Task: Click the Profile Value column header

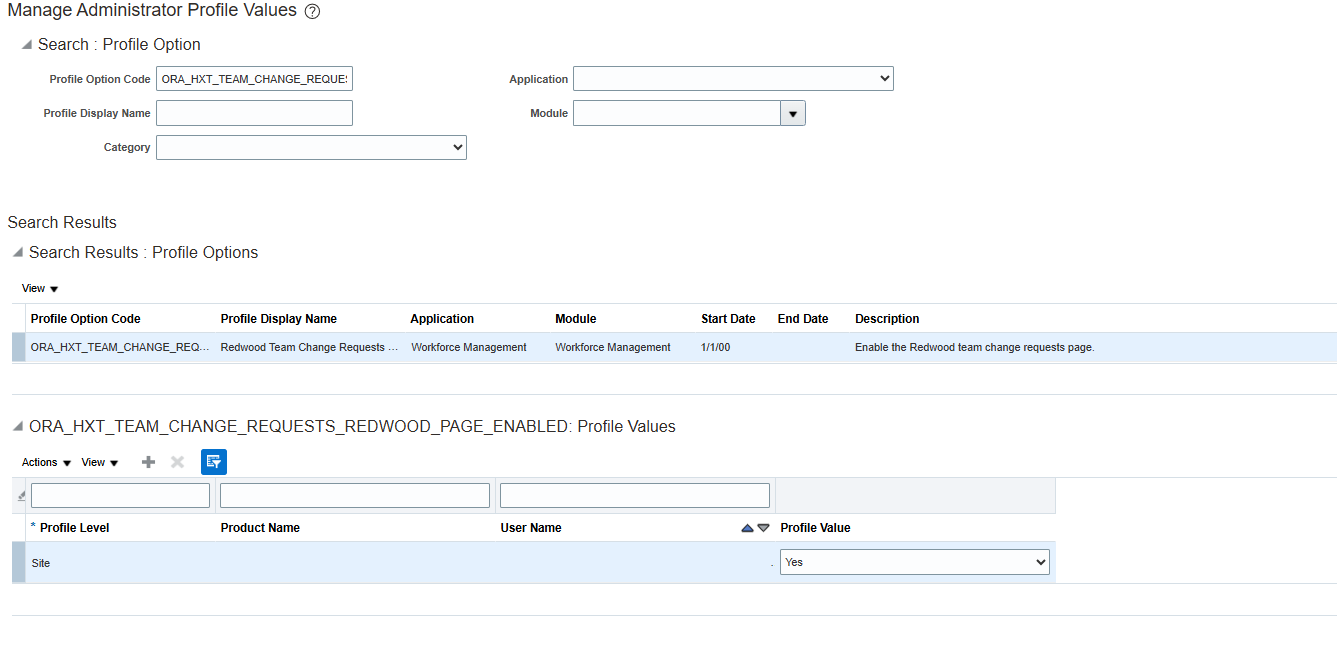Action: click(x=815, y=528)
